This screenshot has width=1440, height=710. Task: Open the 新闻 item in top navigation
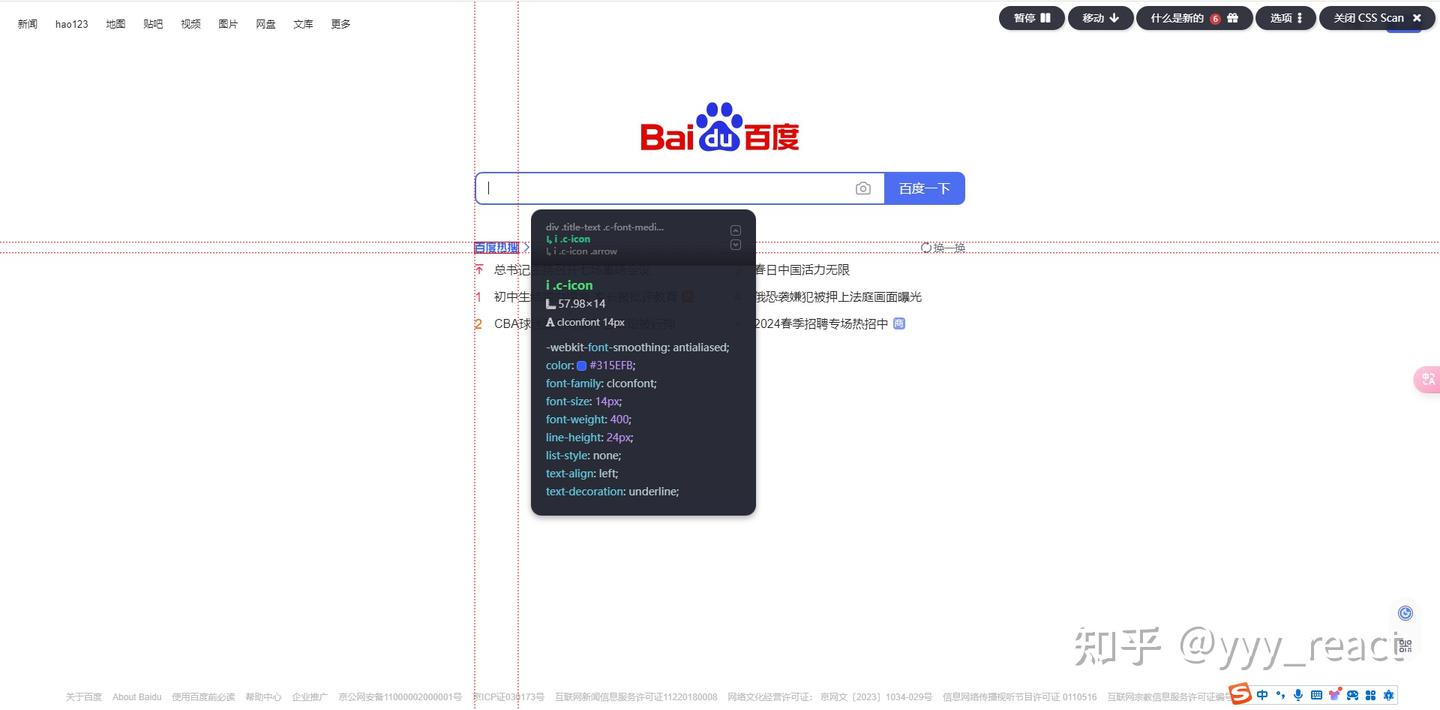click(27, 23)
